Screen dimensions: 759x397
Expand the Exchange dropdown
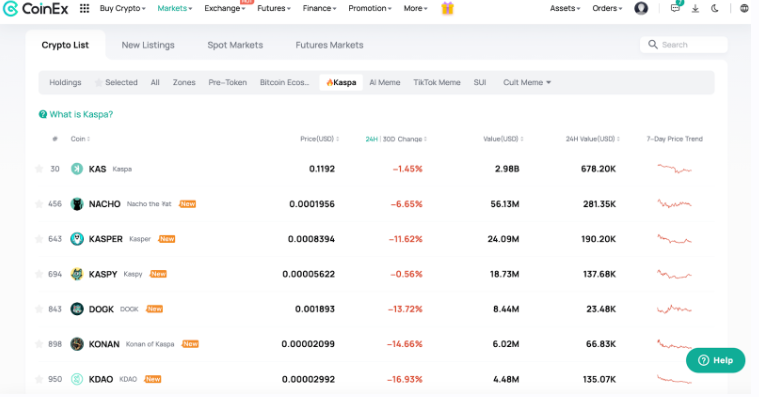click(x=225, y=8)
